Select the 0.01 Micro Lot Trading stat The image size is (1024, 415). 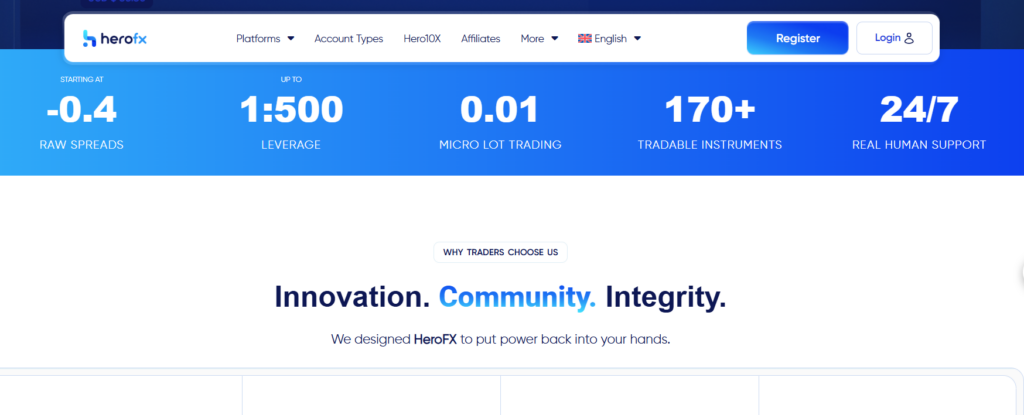pos(500,110)
